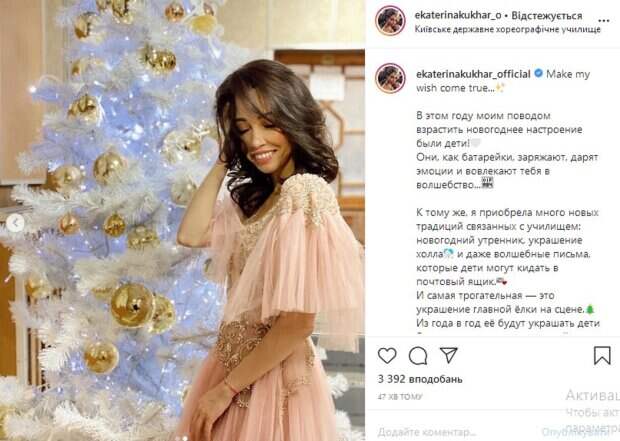Image resolution: width=620 pixels, height=441 pixels.
Task: Click the main photo of the woman by the tree
Action: click(182, 220)
